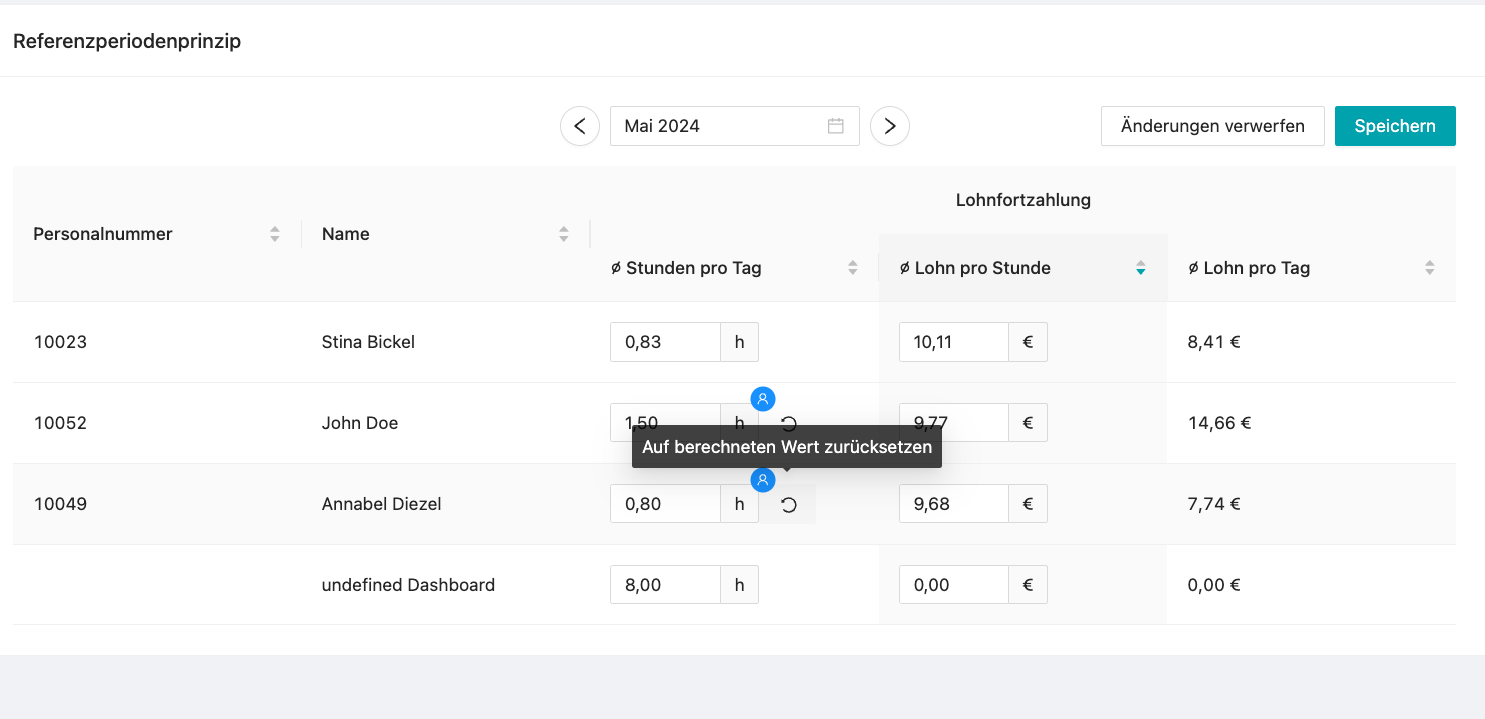Click blue user badge above Annabel Diezel hours

point(763,480)
